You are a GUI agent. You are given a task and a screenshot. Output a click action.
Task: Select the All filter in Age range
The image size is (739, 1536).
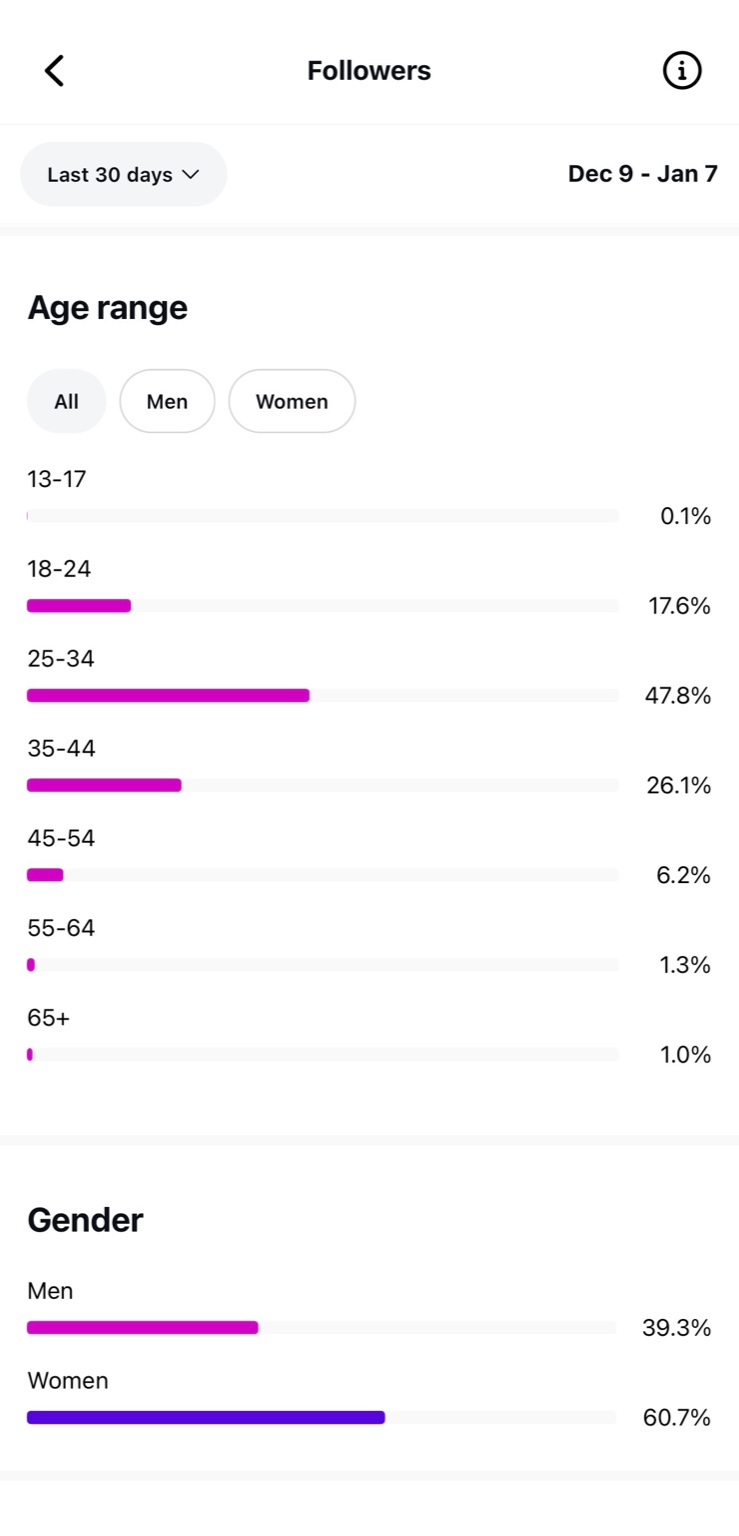[x=66, y=401]
